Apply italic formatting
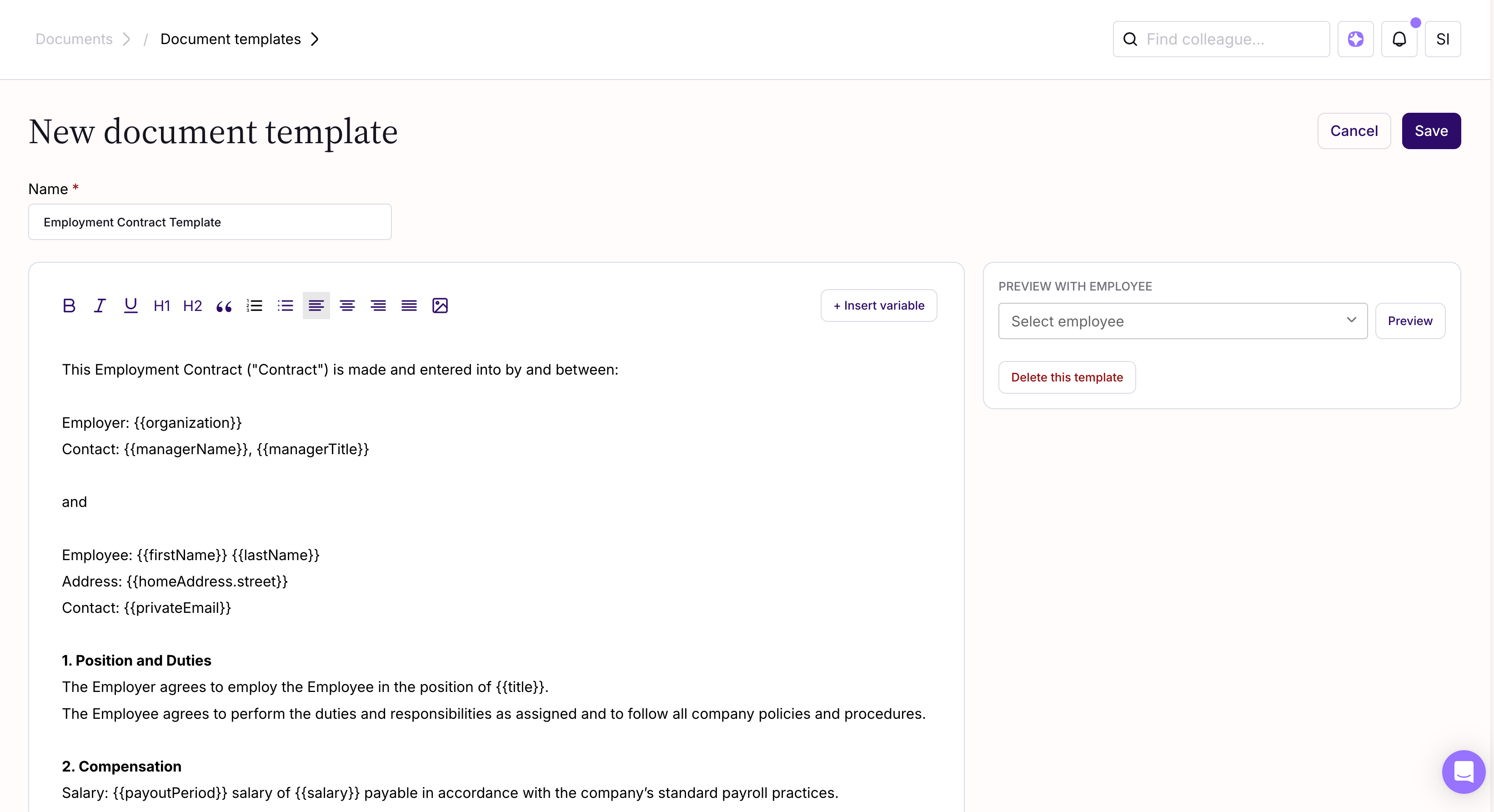 [100, 306]
